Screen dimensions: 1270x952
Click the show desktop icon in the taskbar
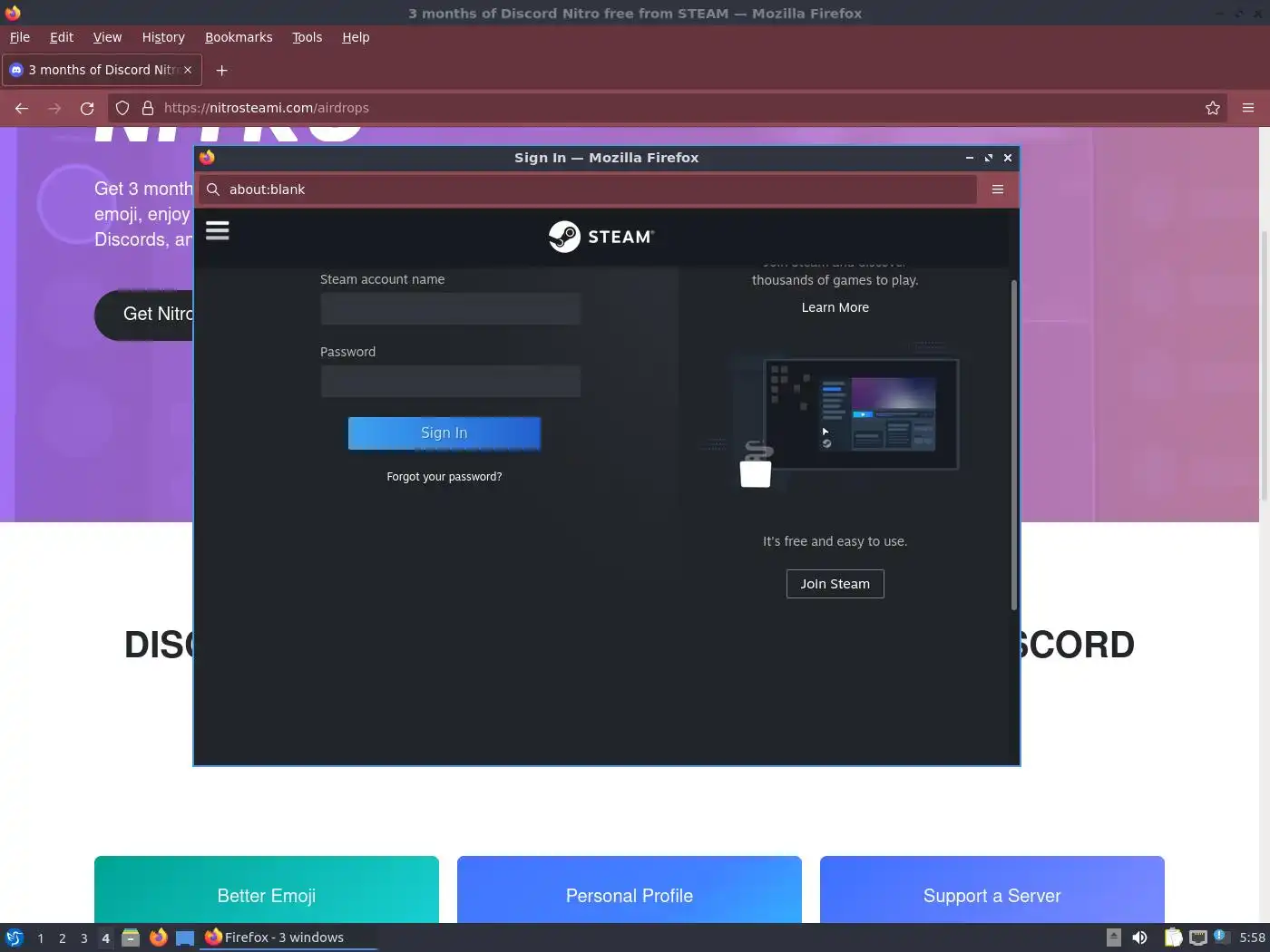tap(185, 937)
